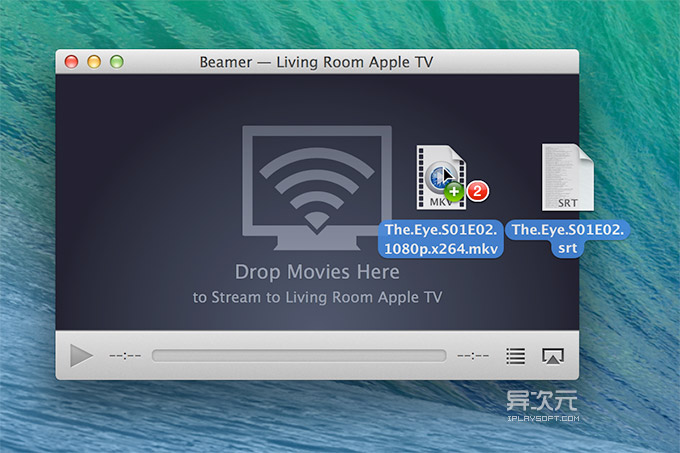Select the The.Eye.S01E02.1080p.x264.mkv filename label
Viewport: 680px width, 453px height.
[x=441, y=239]
